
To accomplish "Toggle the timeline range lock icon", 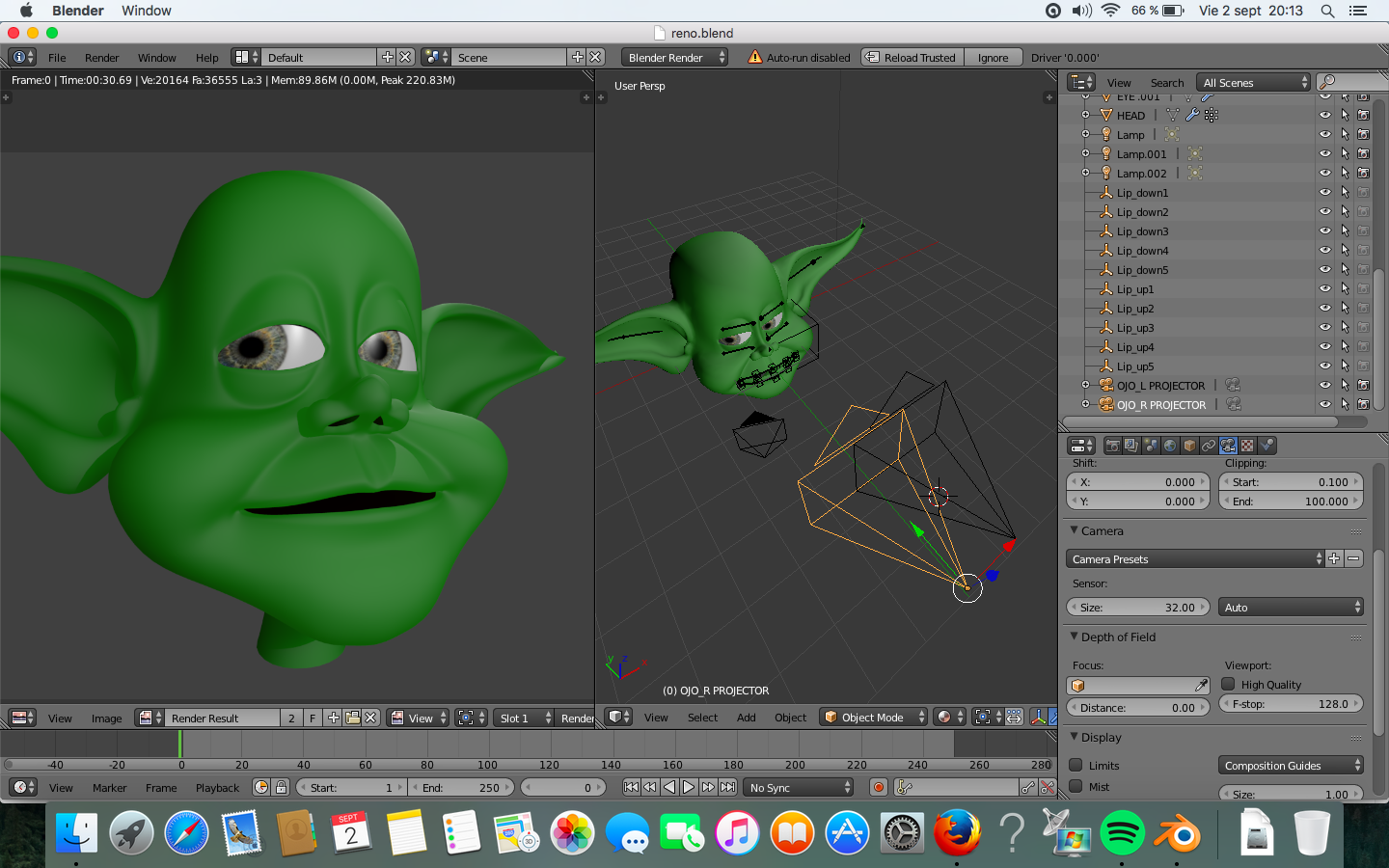I will pyautogui.click(x=281, y=787).
